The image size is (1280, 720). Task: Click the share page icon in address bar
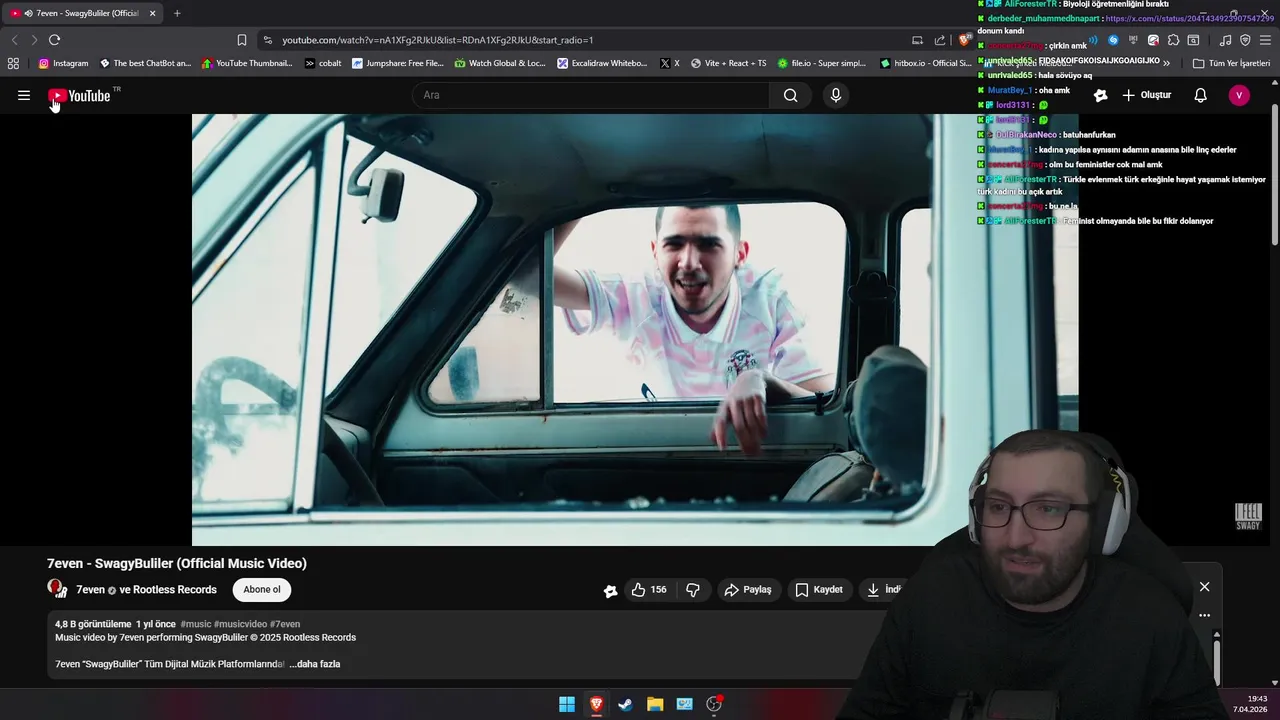click(x=940, y=40)
